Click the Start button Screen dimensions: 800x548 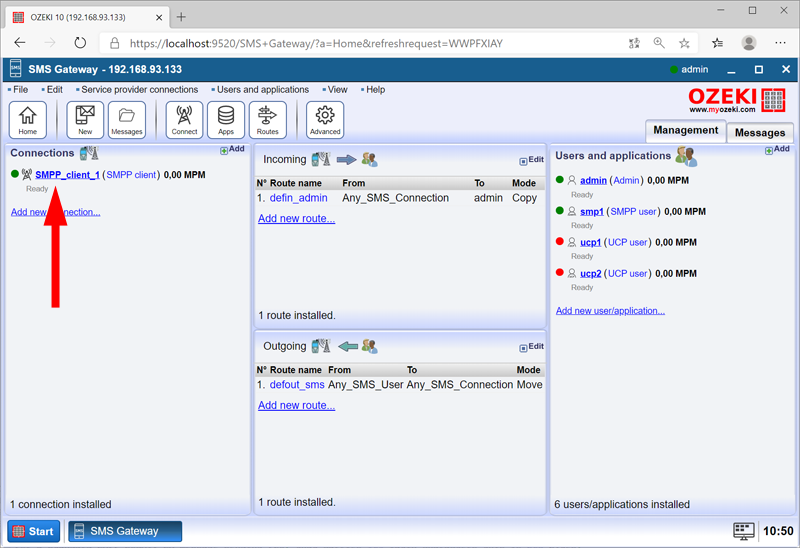[x=34, y=531]
